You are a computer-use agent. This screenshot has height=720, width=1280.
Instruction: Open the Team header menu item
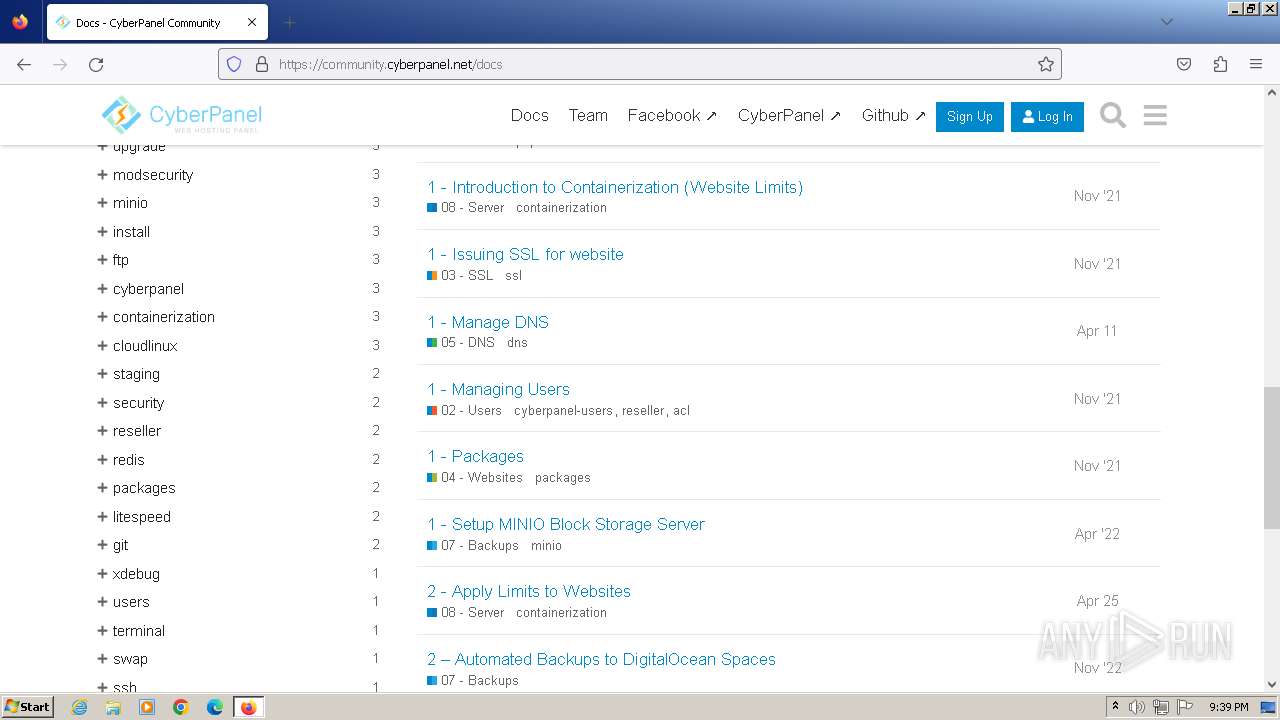tap(588, 115)
